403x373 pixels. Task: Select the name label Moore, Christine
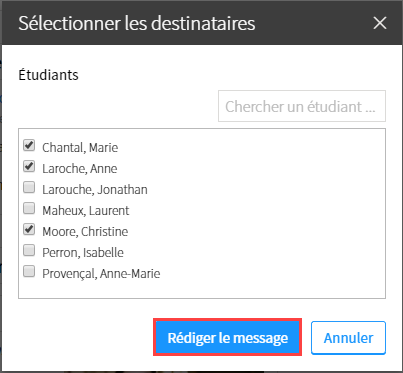(x=85, y=231)
